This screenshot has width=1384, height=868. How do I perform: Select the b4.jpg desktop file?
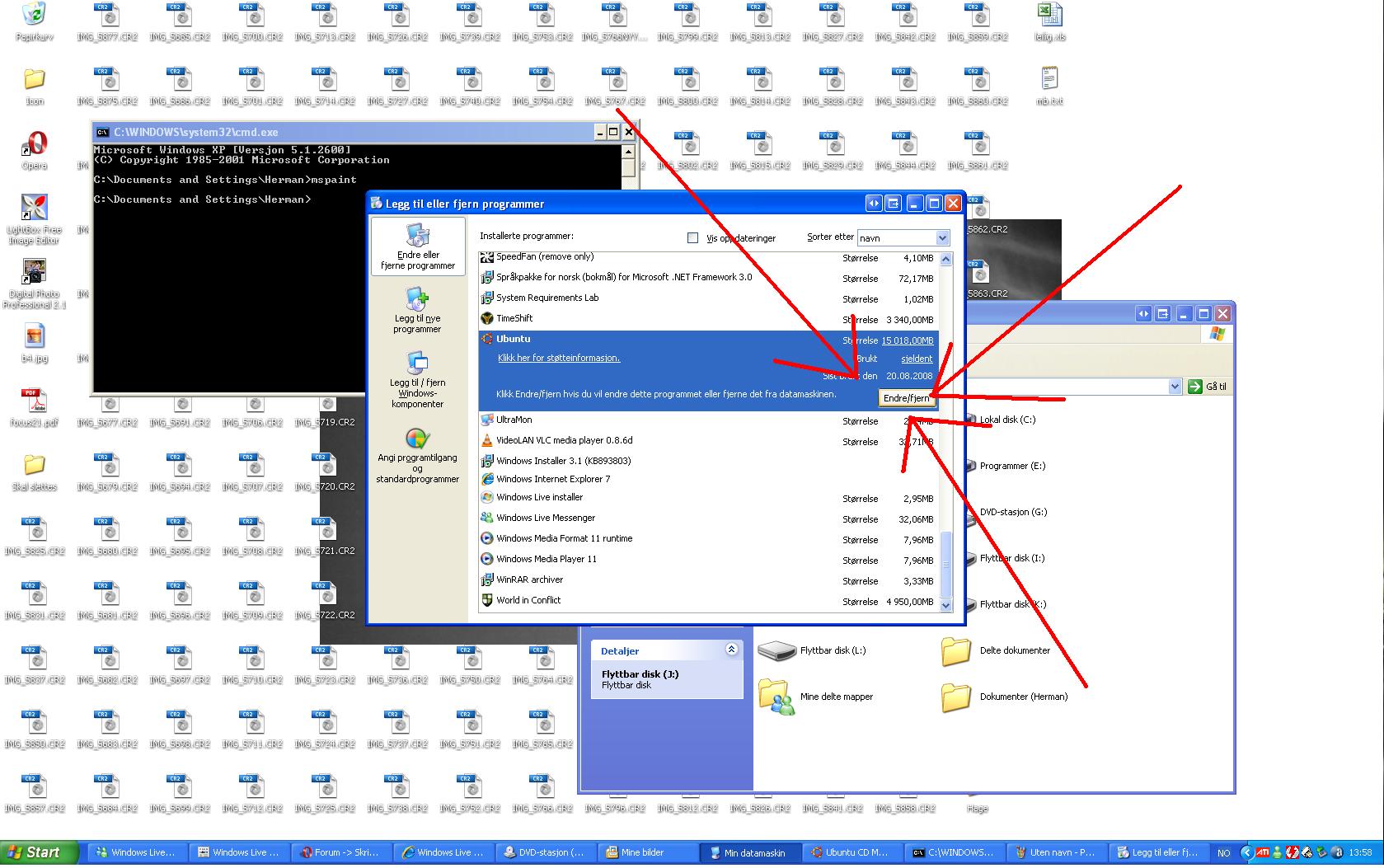[35, 344]
